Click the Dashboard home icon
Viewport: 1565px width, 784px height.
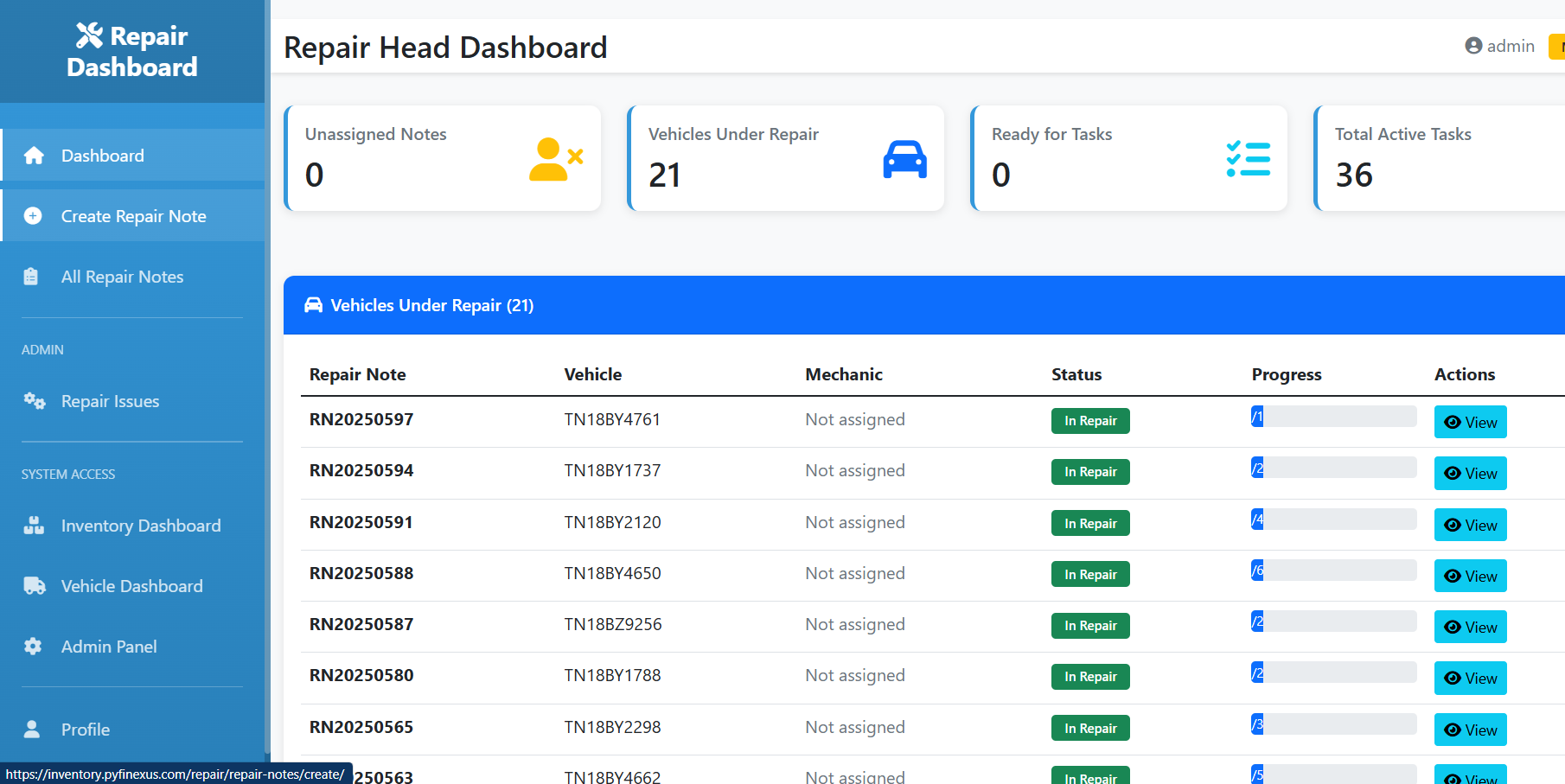[34, 156]
